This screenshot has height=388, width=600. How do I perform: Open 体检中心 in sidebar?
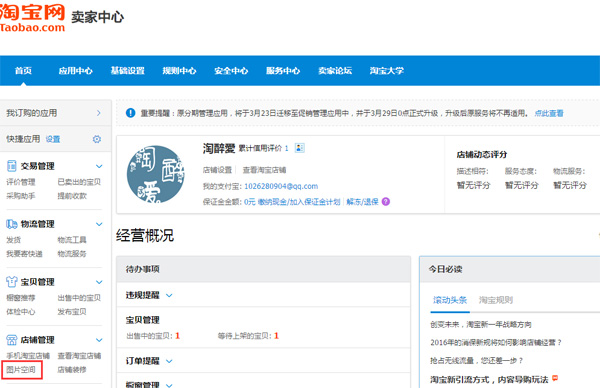coord(21,312)
